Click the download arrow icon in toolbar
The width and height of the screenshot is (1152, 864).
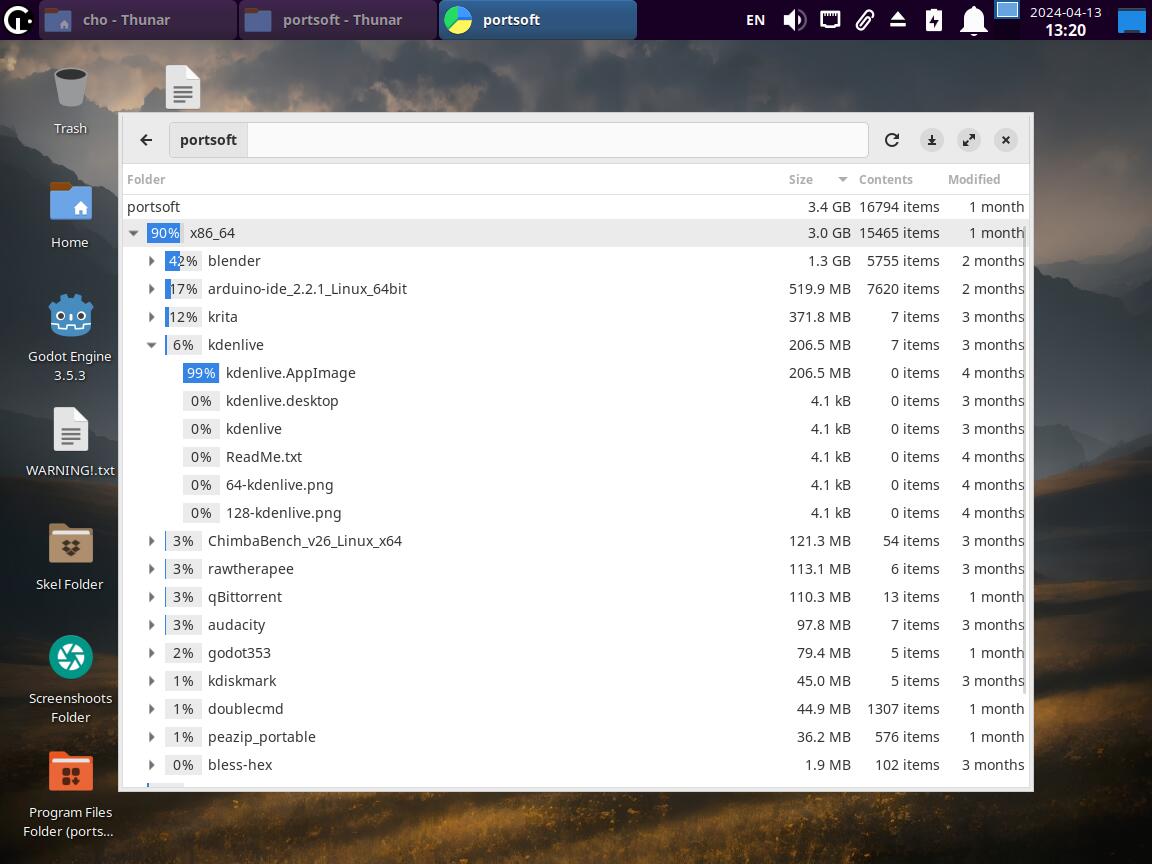coord(932,140)
